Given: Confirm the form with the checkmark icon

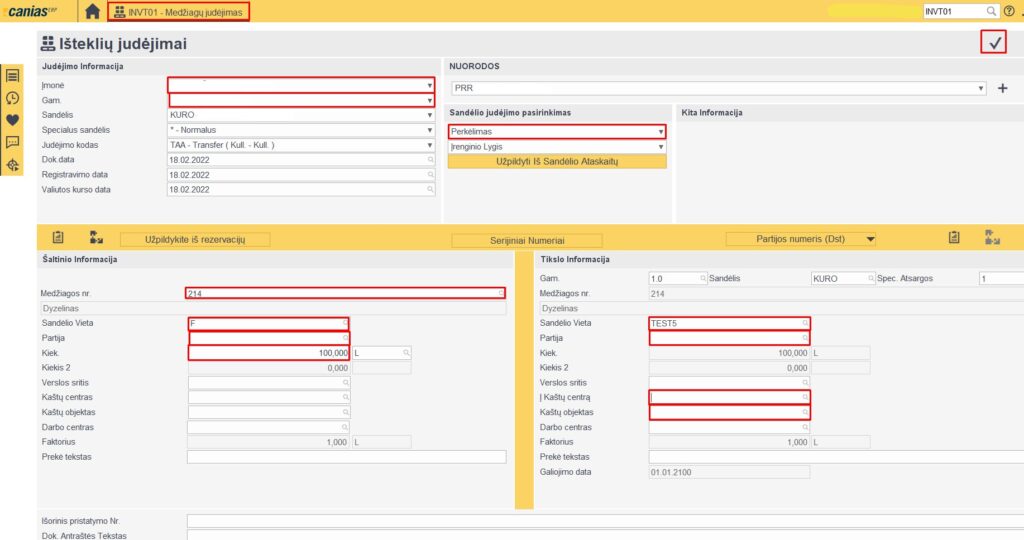Looking at the screenshot, I should pos(993,42).
